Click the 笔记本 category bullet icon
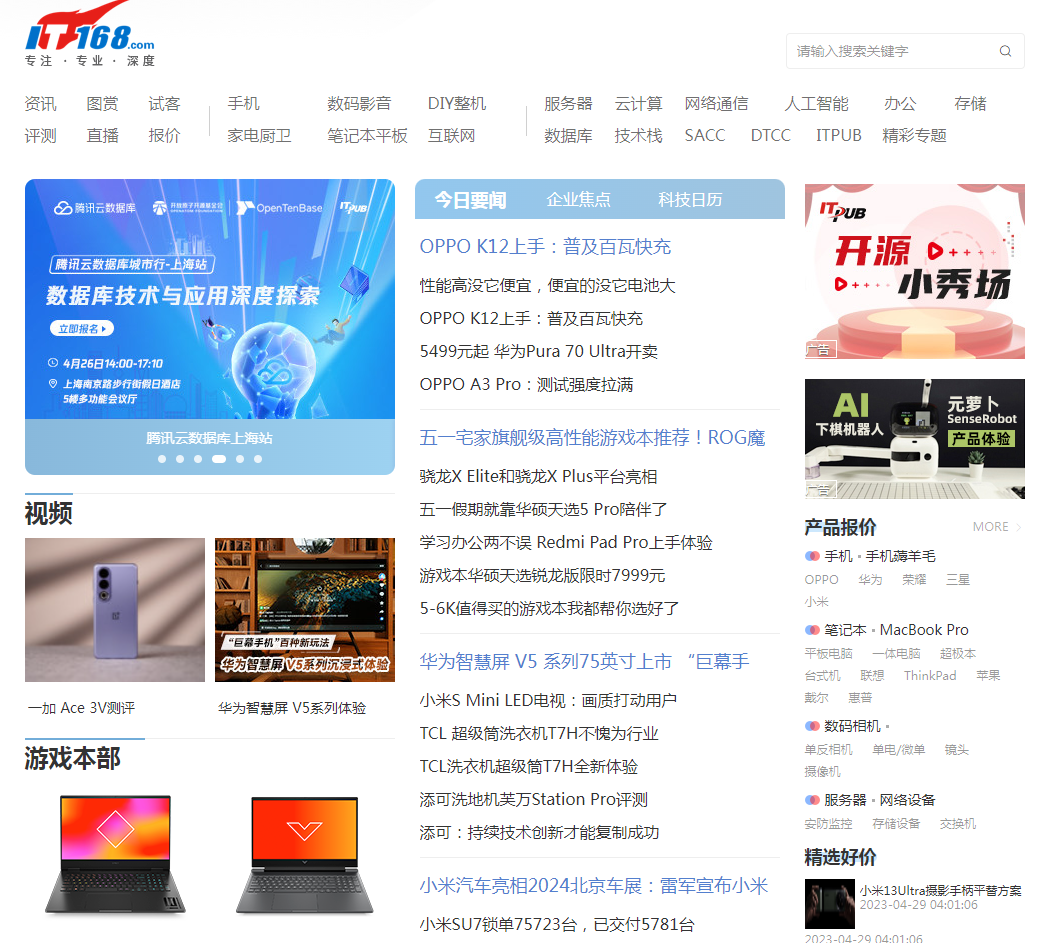 812,630
